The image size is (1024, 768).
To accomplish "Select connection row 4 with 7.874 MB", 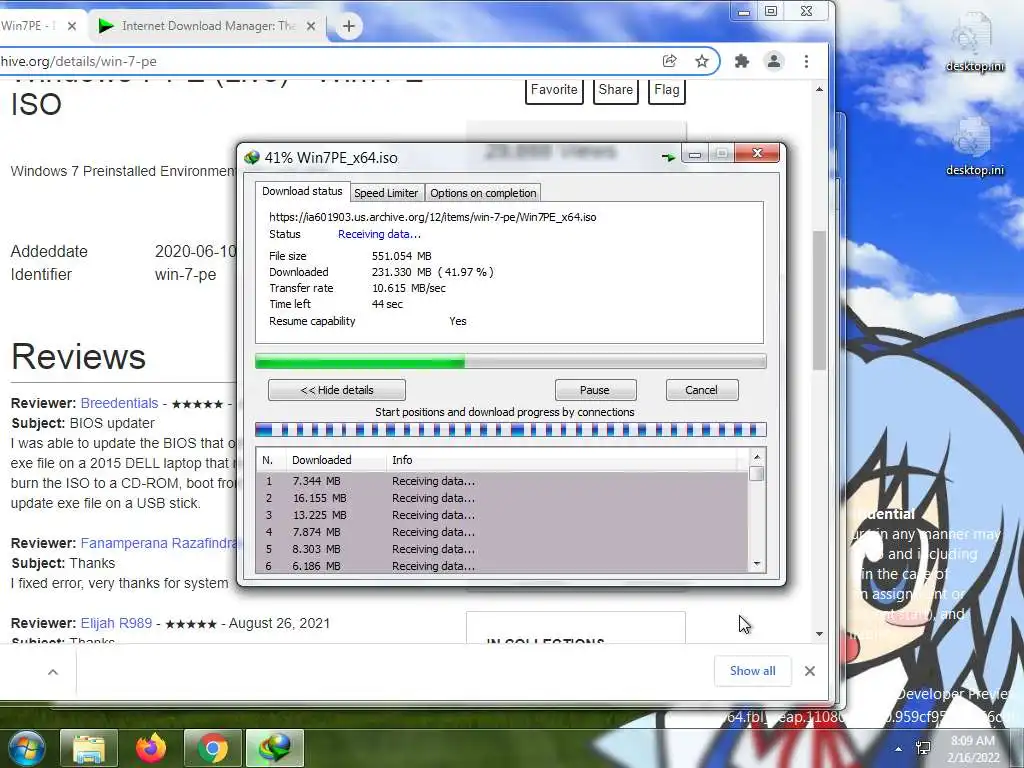I will (x=502, y=532).
